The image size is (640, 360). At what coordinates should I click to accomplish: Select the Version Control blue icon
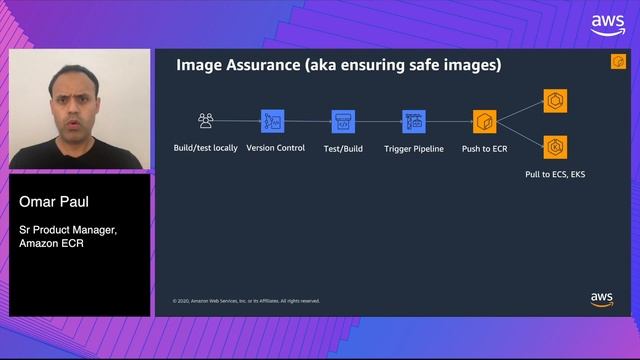point(273,121)
